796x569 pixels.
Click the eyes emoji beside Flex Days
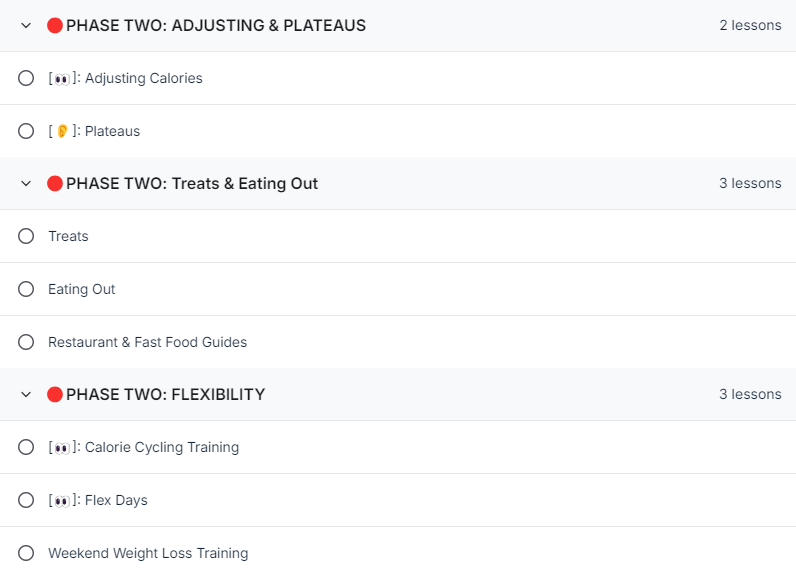coord(62,500)
